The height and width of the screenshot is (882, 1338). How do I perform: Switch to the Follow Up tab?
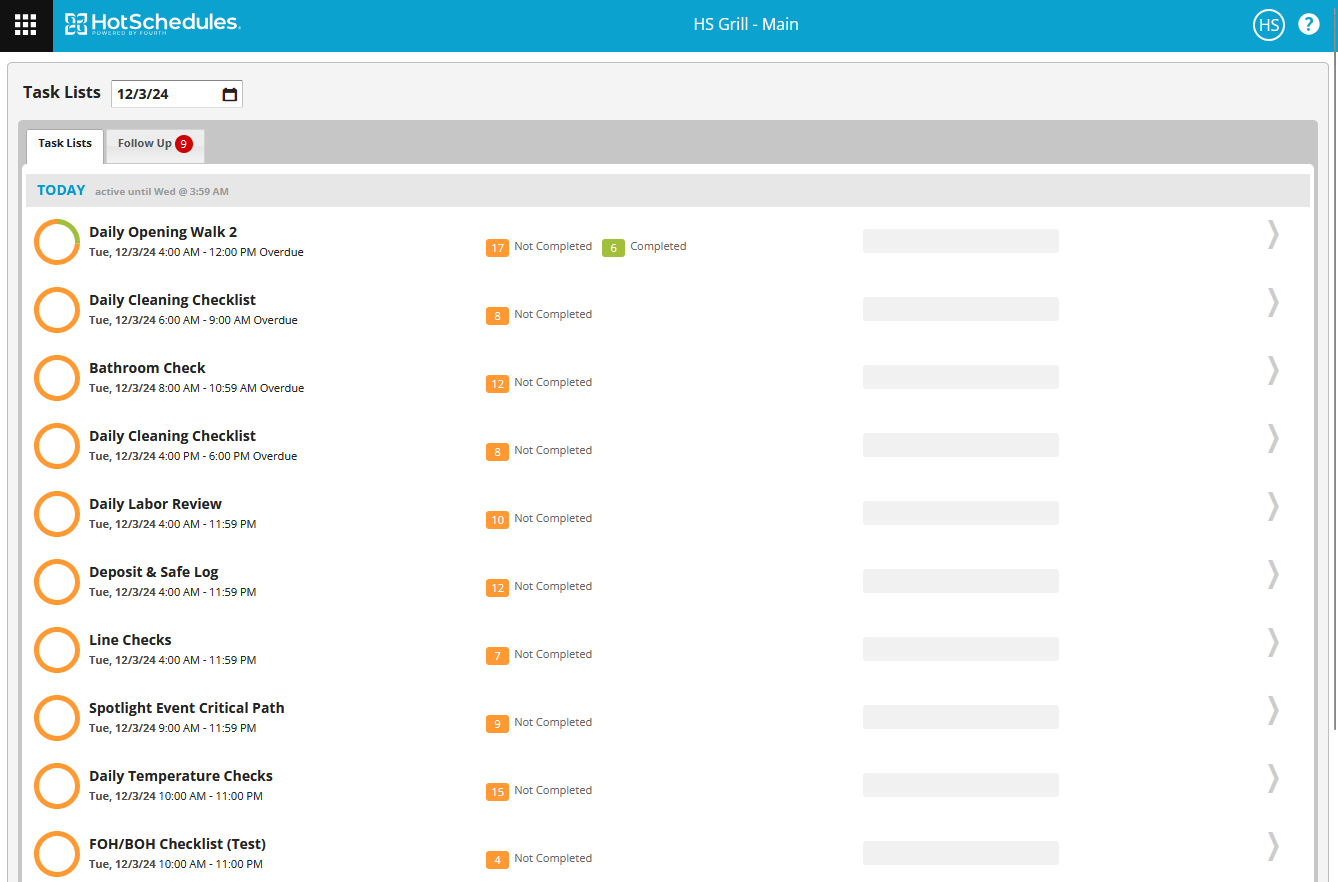tap(155, 145)
